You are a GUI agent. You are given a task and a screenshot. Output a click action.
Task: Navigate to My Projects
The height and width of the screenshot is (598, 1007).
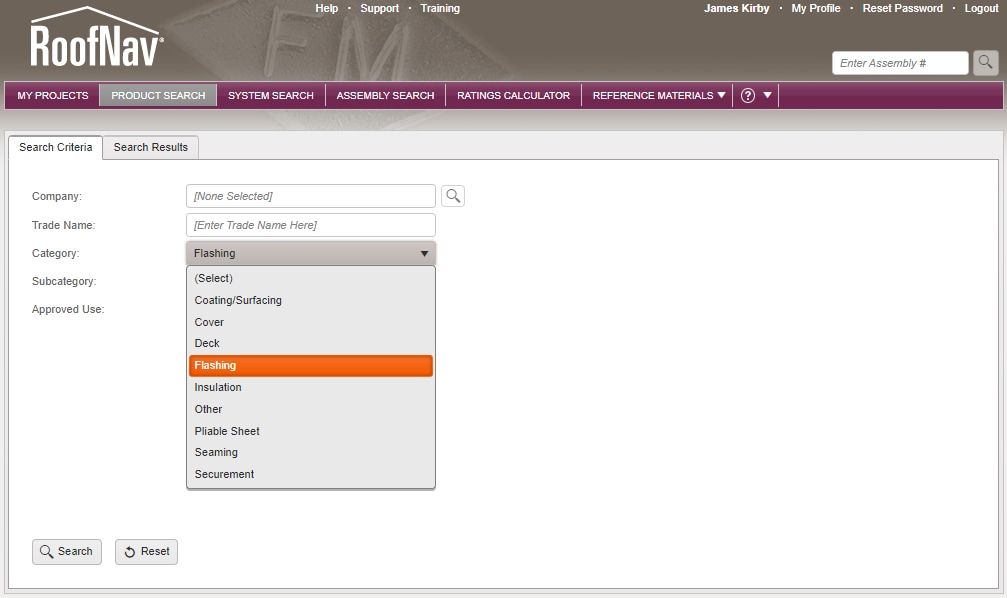coord(53,96)
